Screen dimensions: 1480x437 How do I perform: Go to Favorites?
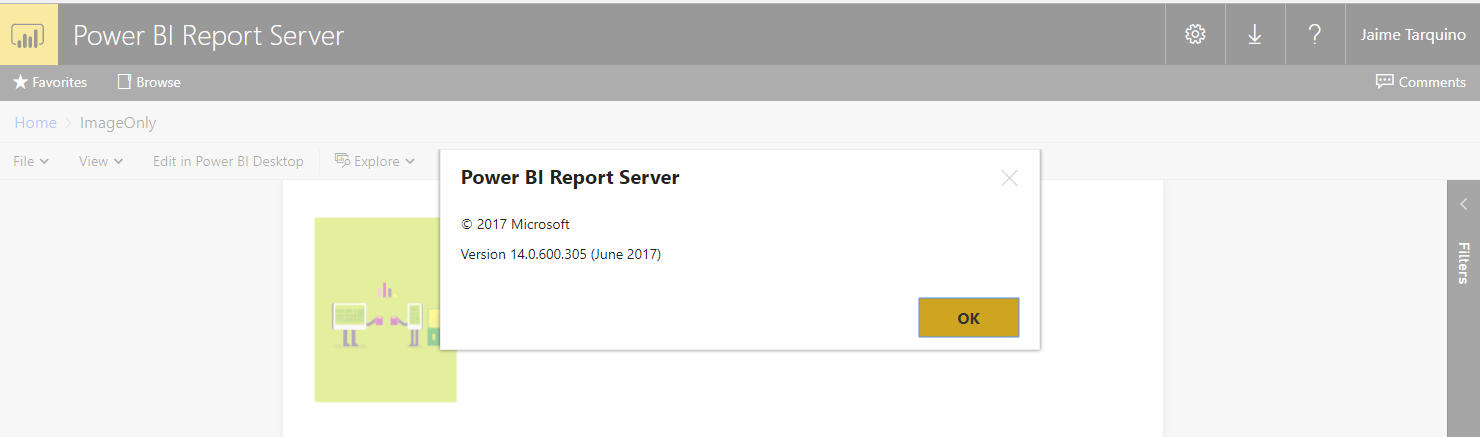[x=50, y=82]
